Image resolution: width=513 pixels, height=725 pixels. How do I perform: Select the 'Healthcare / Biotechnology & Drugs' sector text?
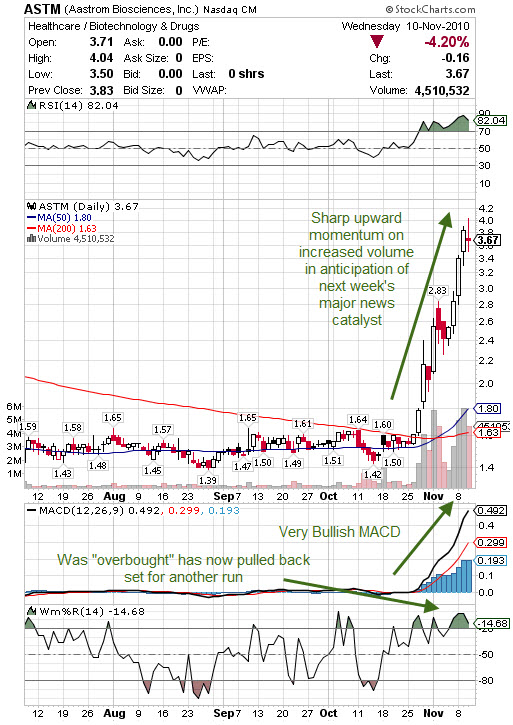tap(114, 26)
